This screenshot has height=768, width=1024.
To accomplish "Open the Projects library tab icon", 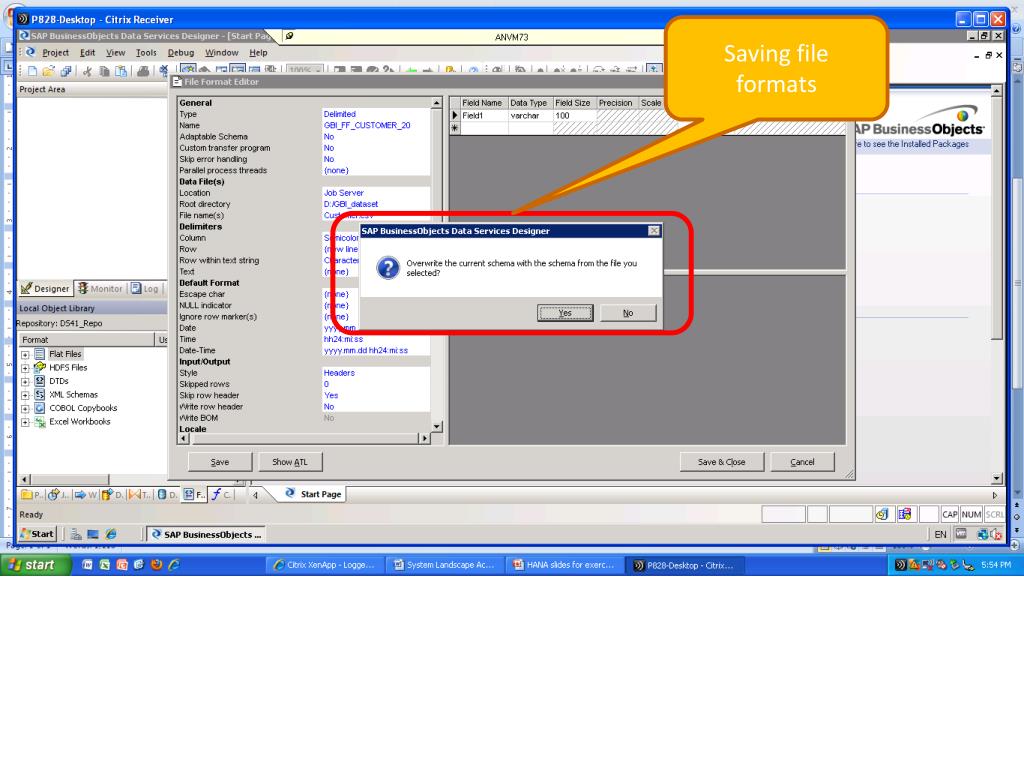I will point(27,494).
